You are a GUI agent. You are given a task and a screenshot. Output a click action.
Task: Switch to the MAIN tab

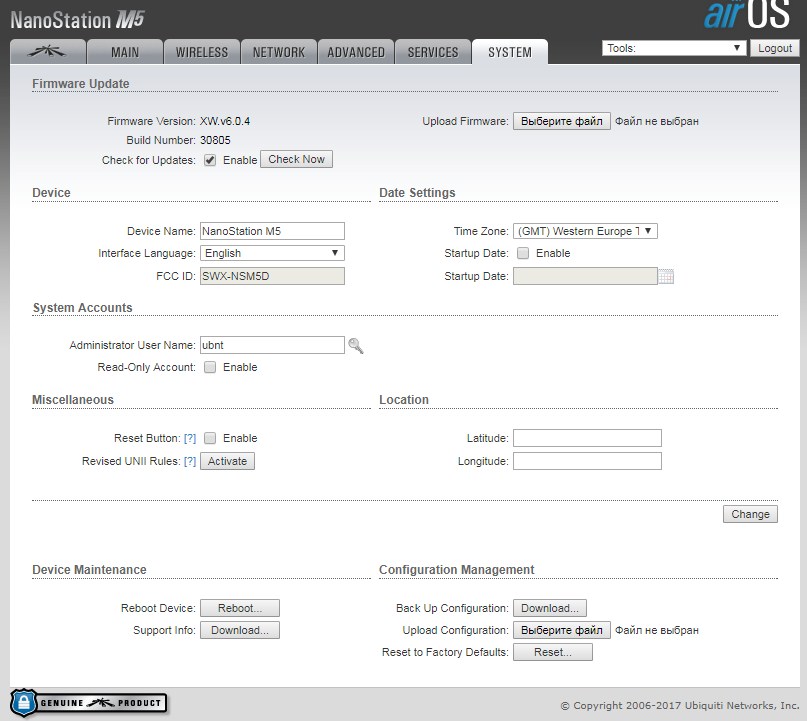125,52
